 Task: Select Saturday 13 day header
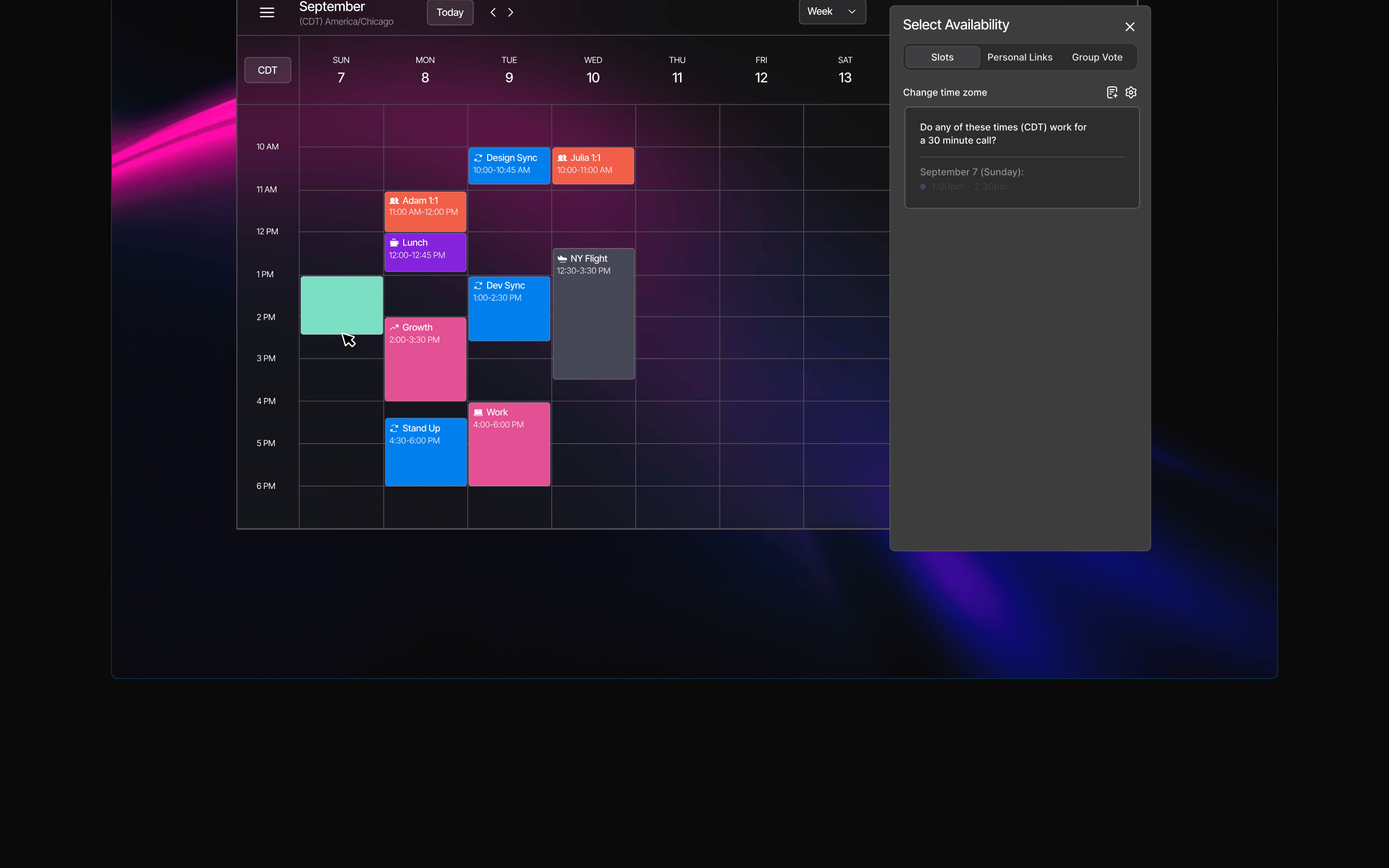845,70
